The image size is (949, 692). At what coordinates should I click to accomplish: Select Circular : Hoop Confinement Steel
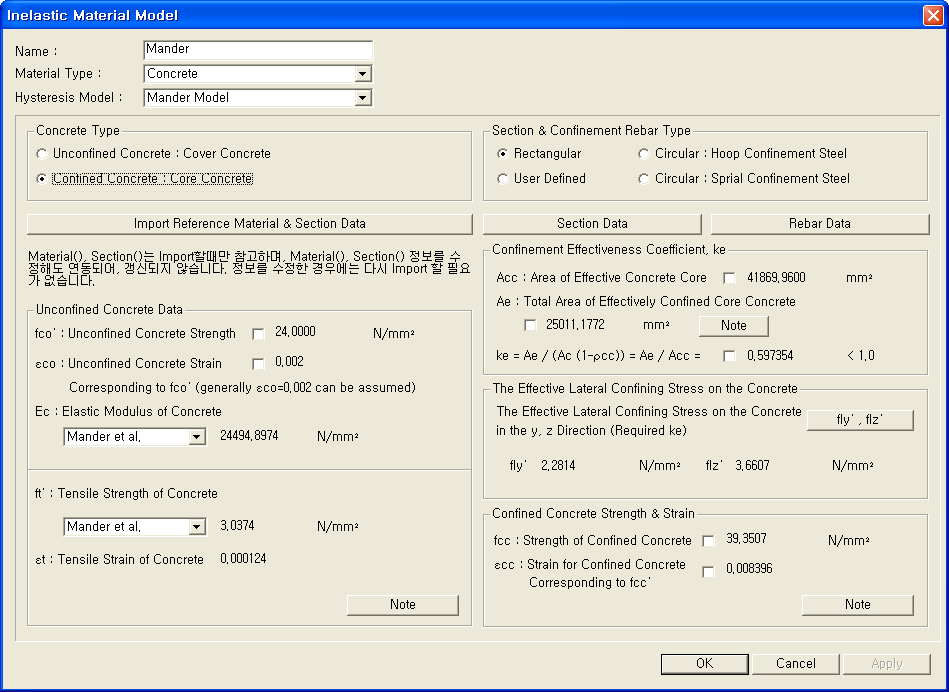click(x=644, y=154)
